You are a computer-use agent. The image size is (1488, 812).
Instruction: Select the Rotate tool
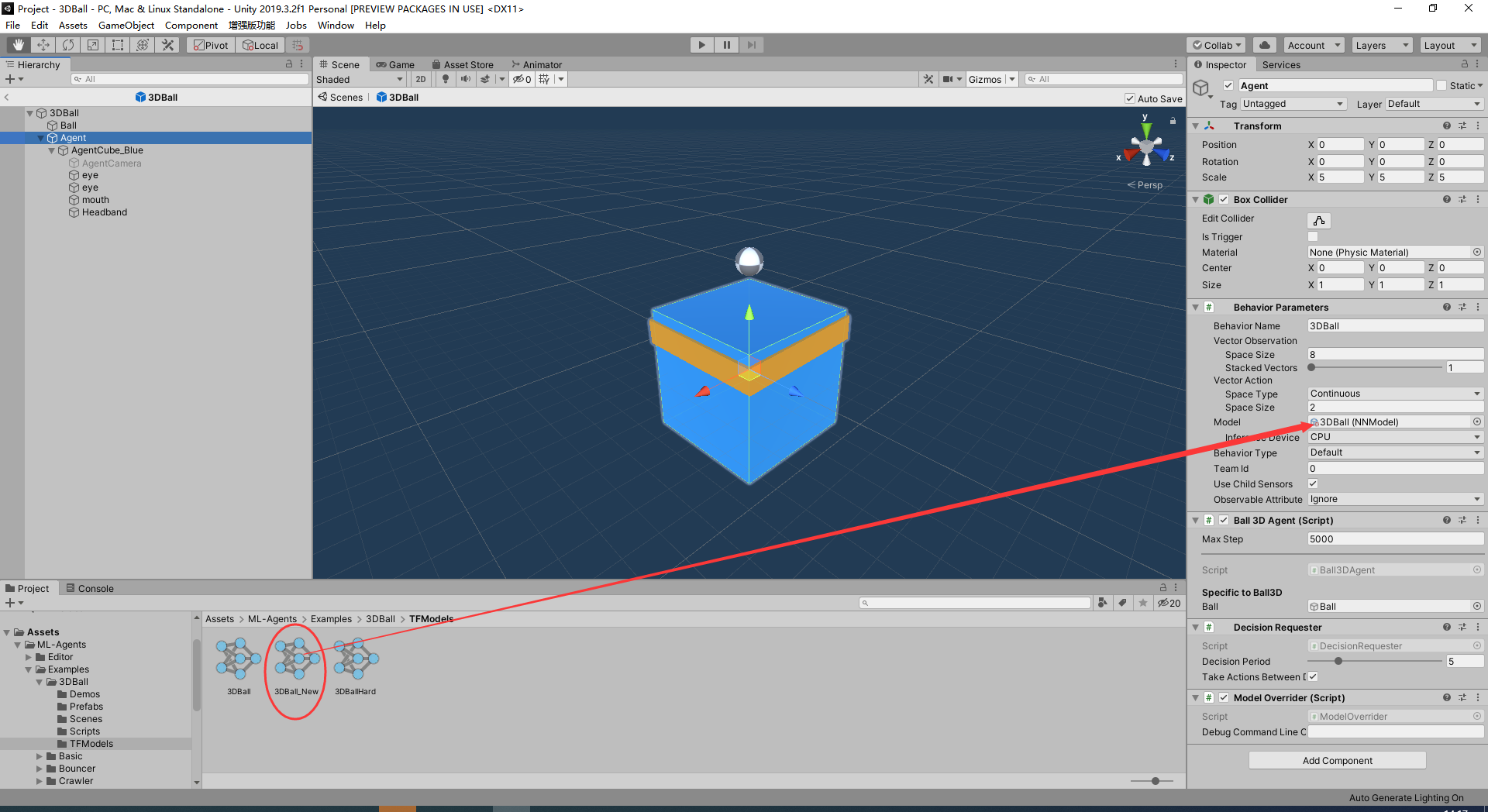(67, 44)
